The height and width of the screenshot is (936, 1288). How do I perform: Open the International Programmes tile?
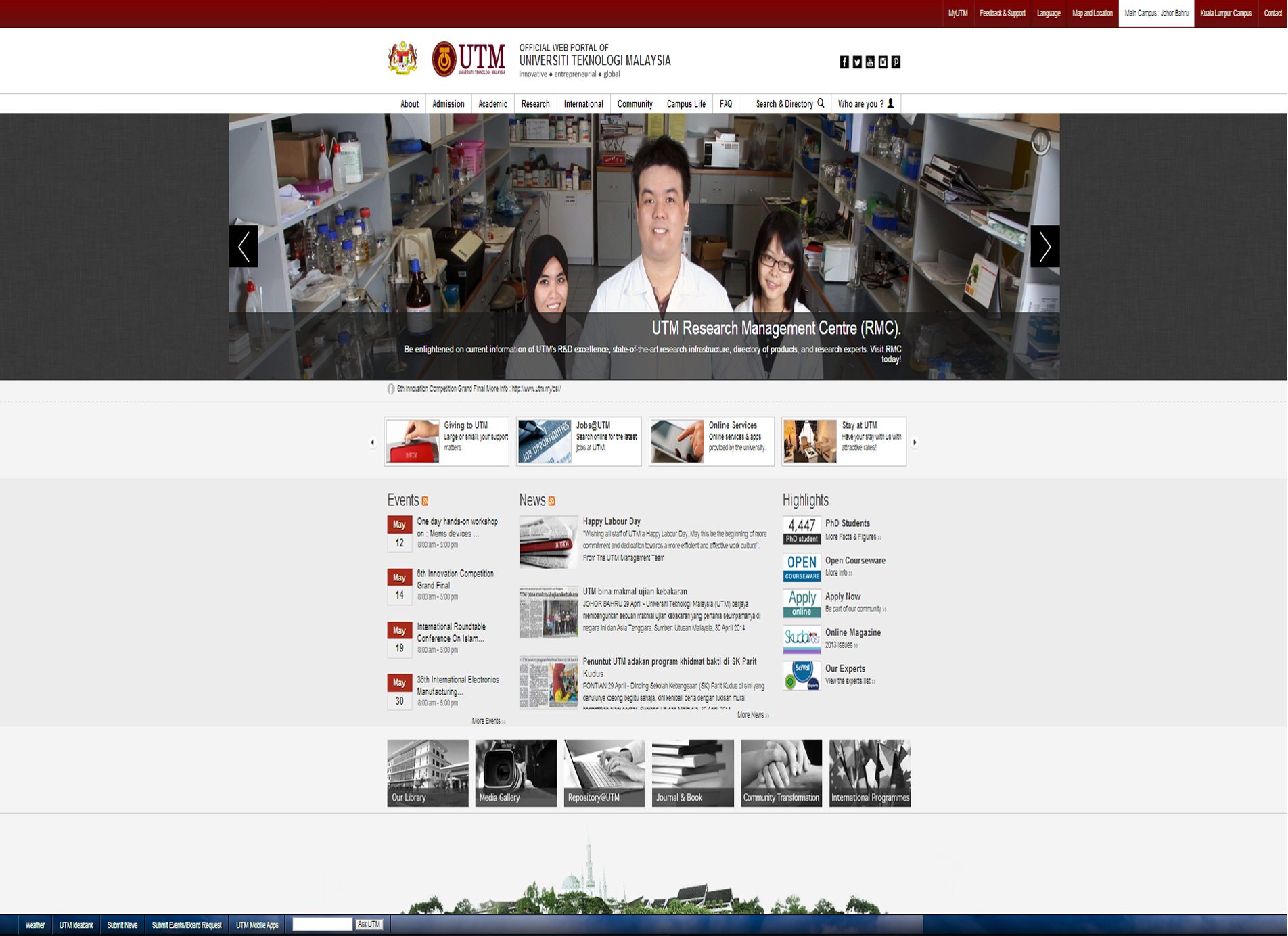click(870, 773)
